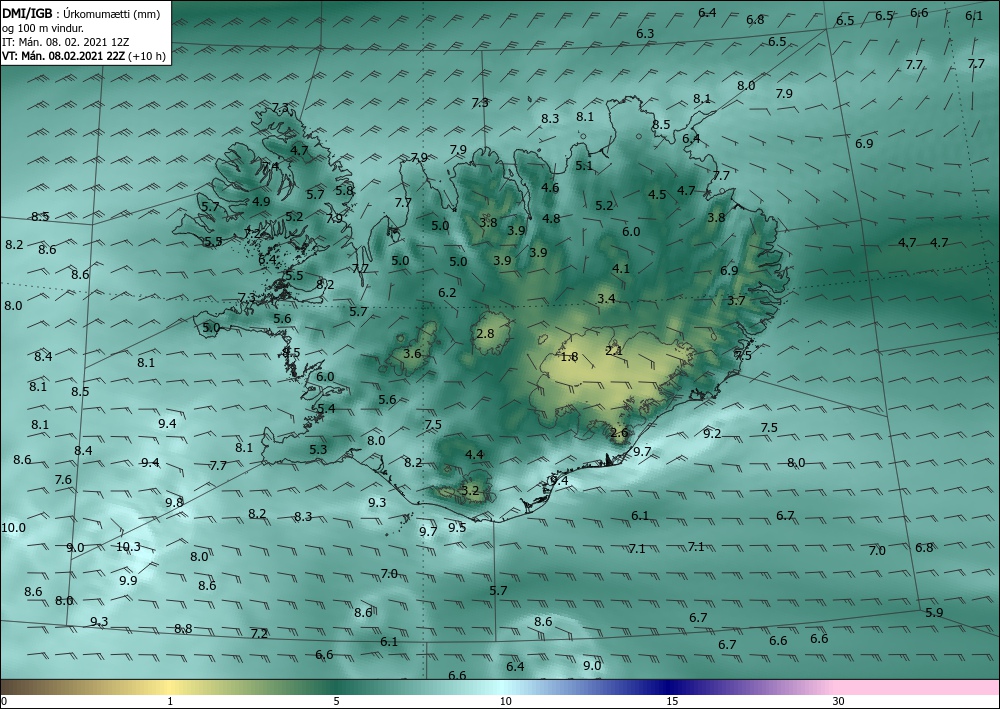Click the 2.6 value on the south coast

[x=619, y=432]
